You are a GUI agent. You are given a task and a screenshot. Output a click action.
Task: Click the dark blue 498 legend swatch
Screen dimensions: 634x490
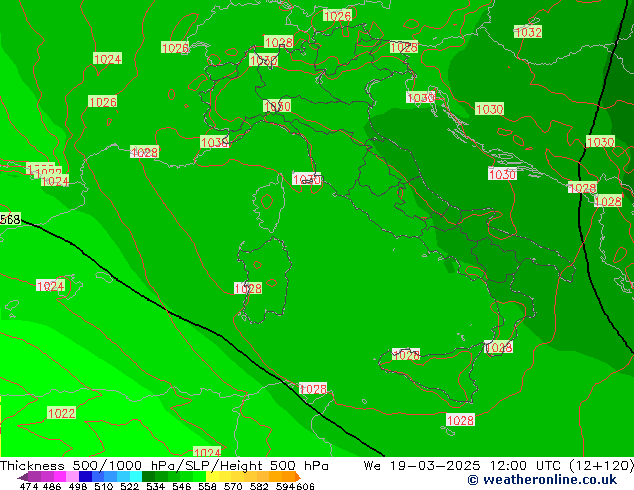(85, 476)
